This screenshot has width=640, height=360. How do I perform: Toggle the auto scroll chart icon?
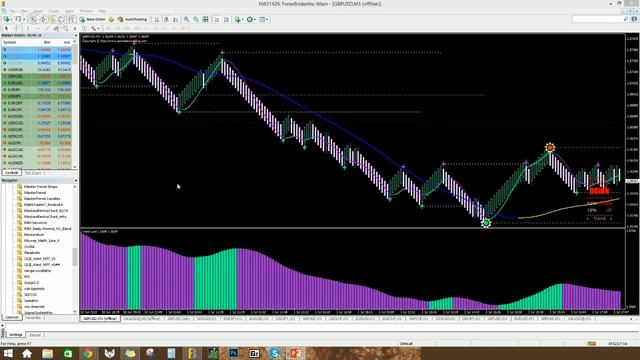[x=217, y=19]
